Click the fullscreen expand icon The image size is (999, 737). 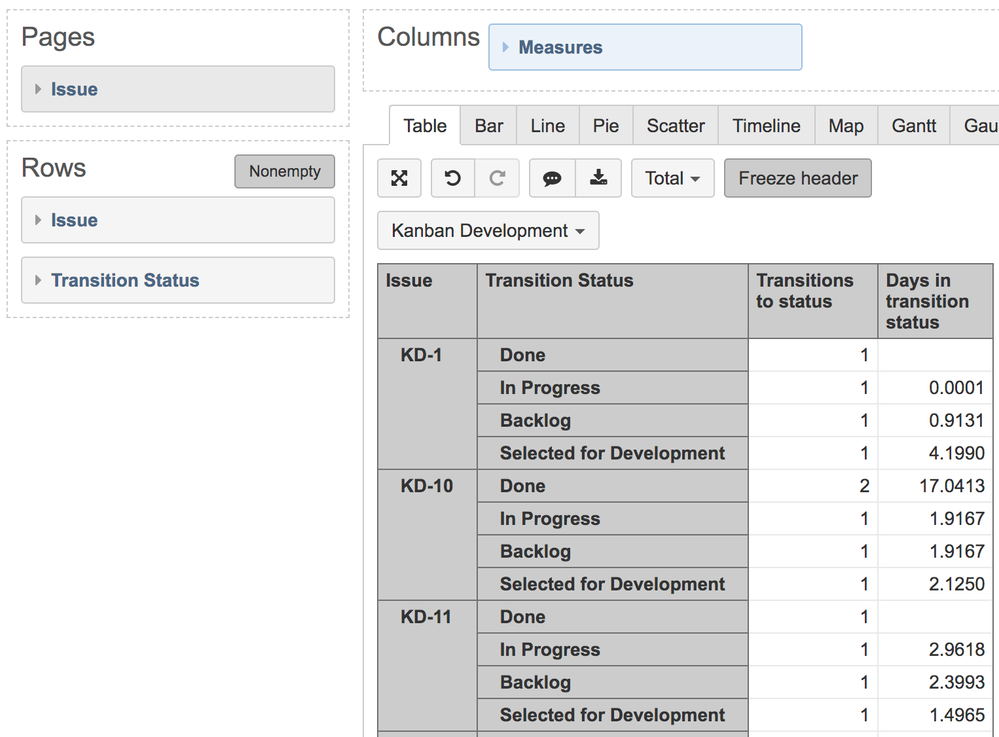(x=399, y=178)
